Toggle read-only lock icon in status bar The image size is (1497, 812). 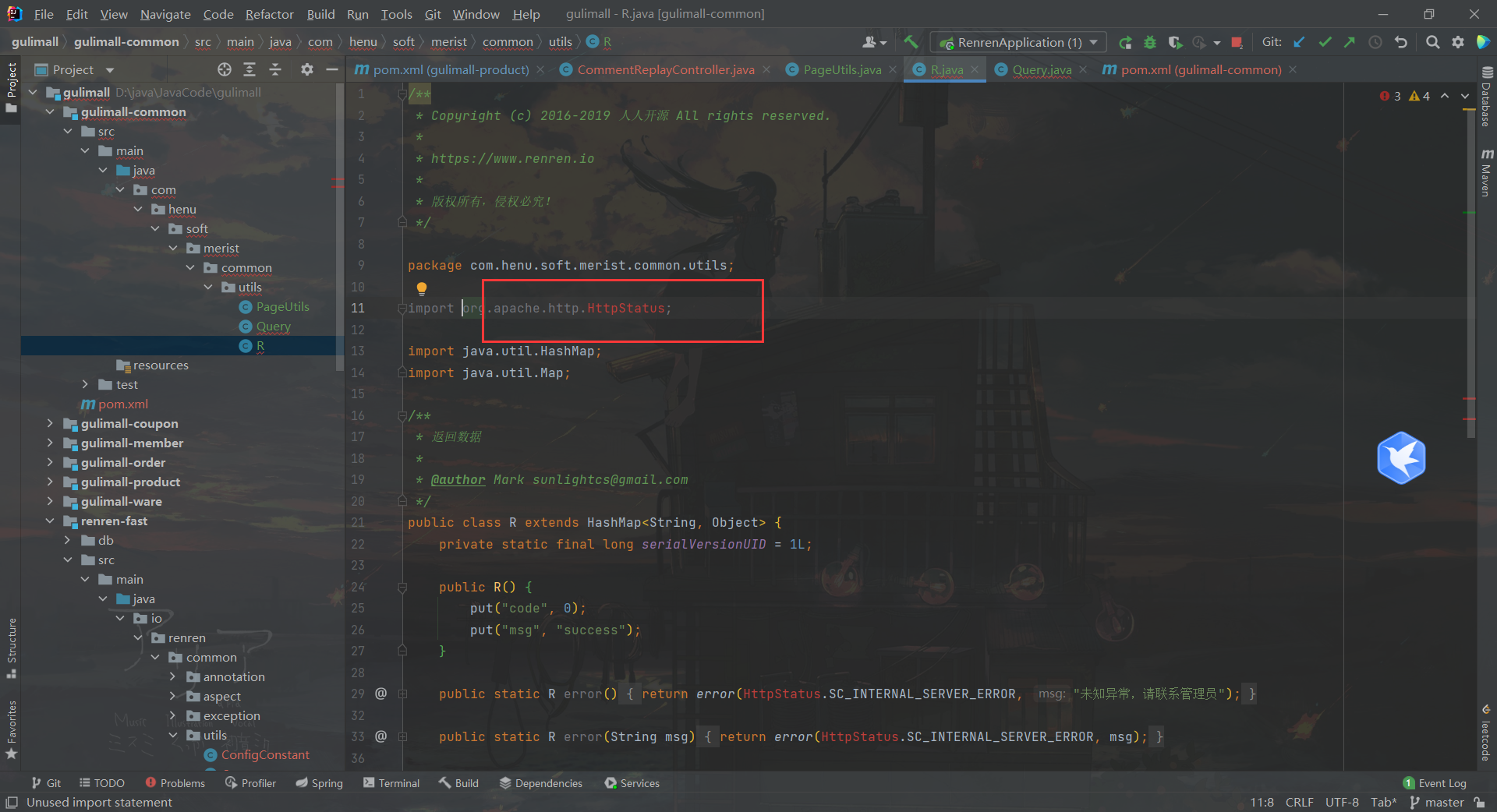[x=1479, y=803]
